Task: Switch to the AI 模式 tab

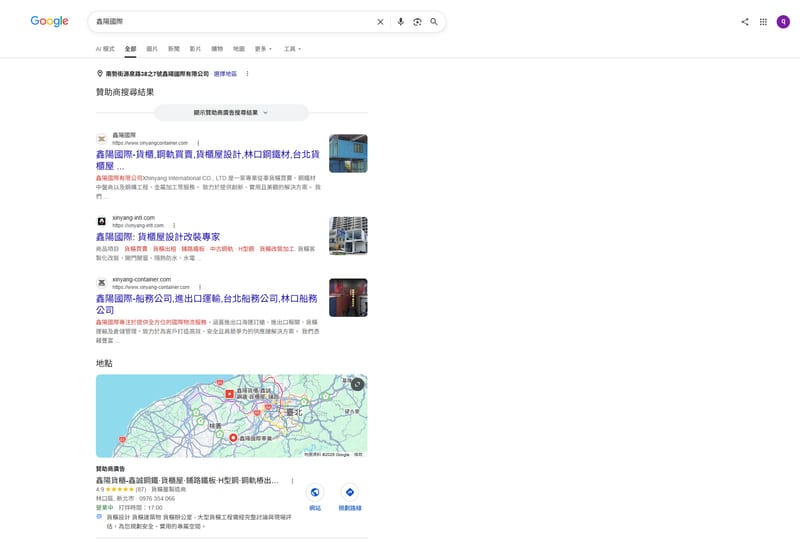Action: (105, 49)
